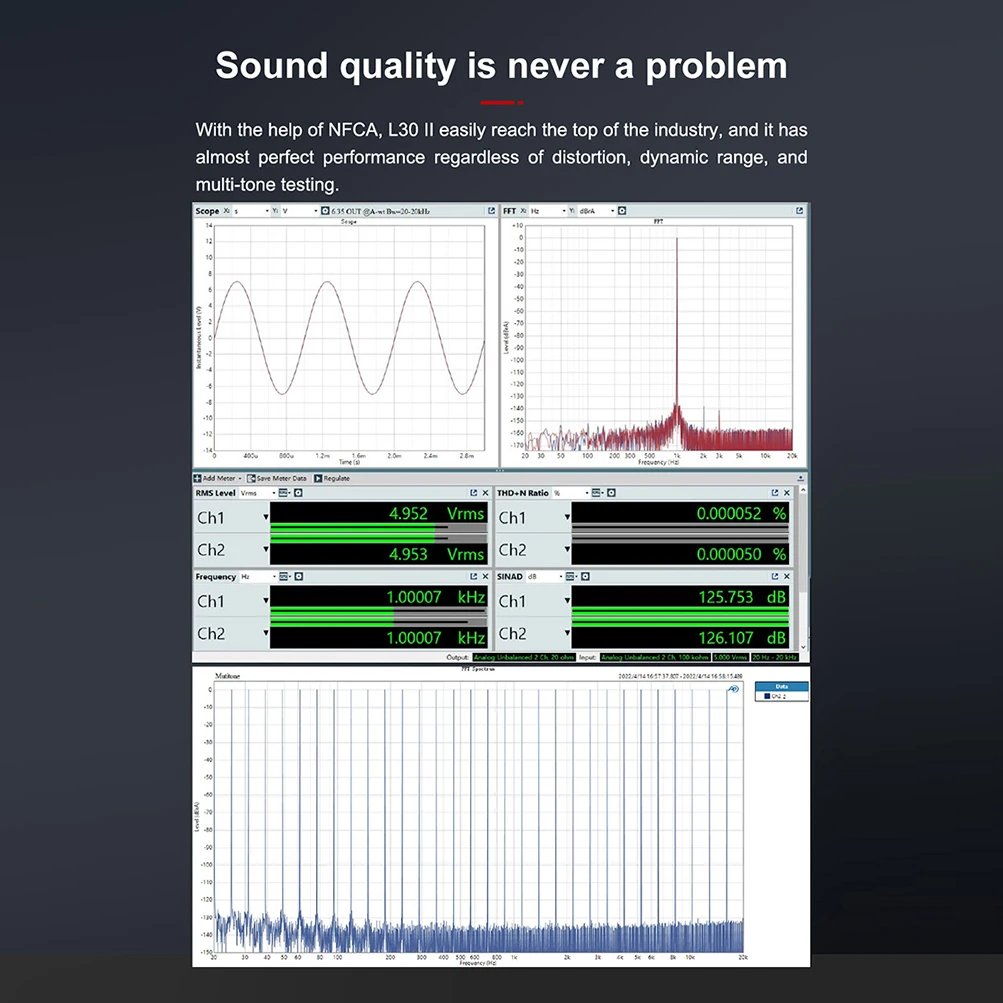Screen dimensions: 1003x1003
Task: Pop out the RMS Level meter
Action: (473, 493)
